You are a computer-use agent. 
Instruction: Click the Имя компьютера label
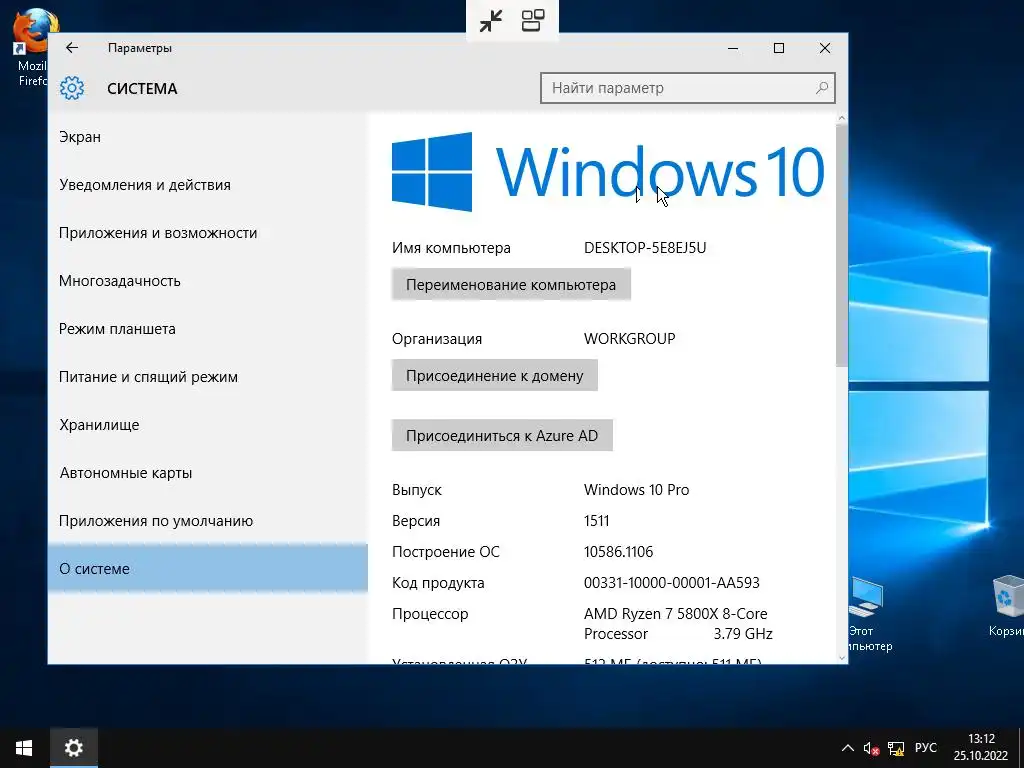(451, 248)
